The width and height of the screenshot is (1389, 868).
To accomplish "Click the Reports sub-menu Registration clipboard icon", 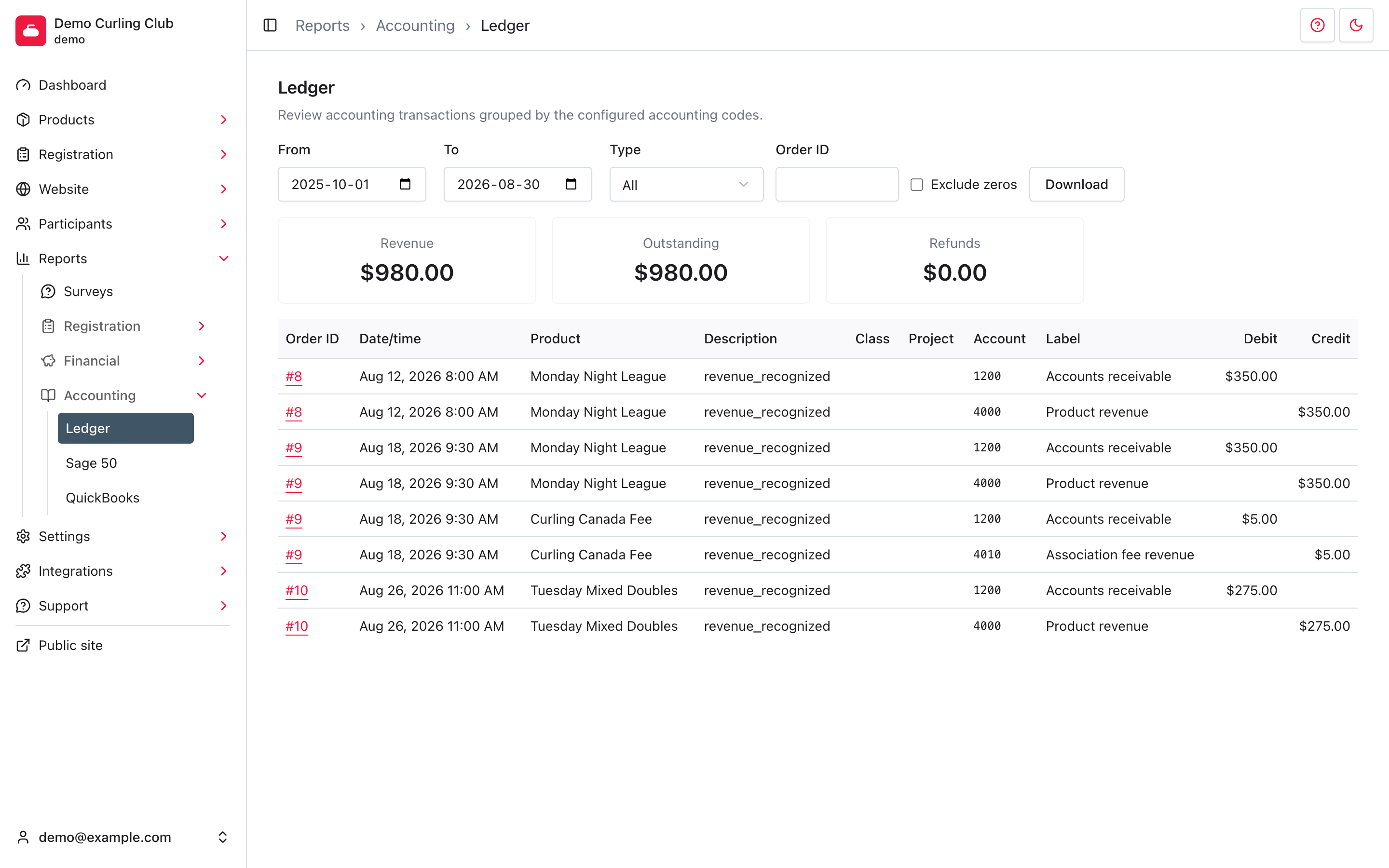I will 48,326.
